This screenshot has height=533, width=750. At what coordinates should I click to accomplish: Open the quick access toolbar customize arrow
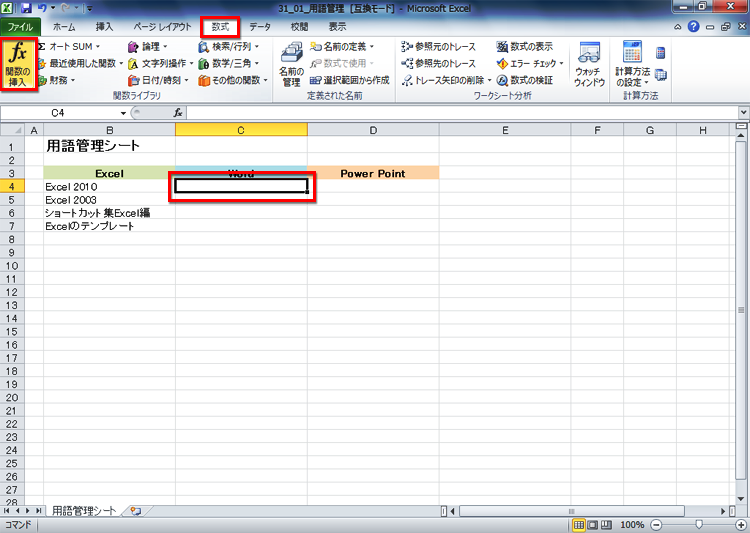click(89, 8)
